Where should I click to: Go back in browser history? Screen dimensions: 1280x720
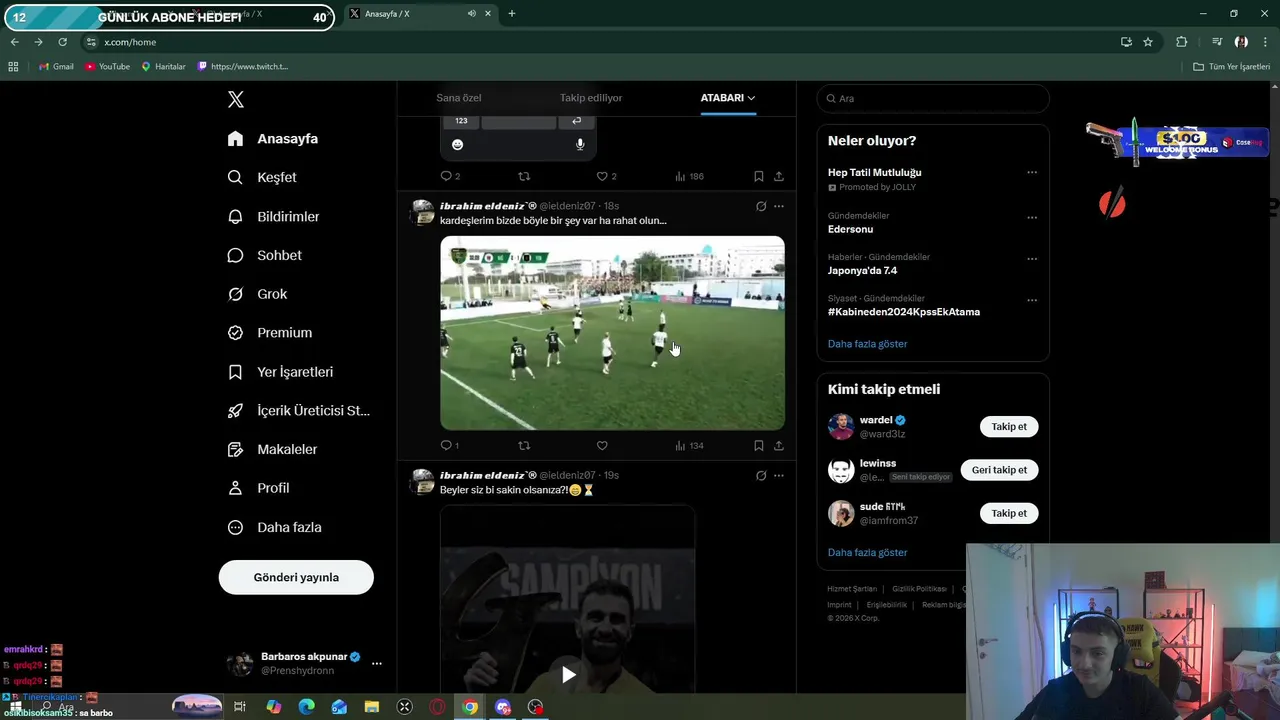[14, 42]
